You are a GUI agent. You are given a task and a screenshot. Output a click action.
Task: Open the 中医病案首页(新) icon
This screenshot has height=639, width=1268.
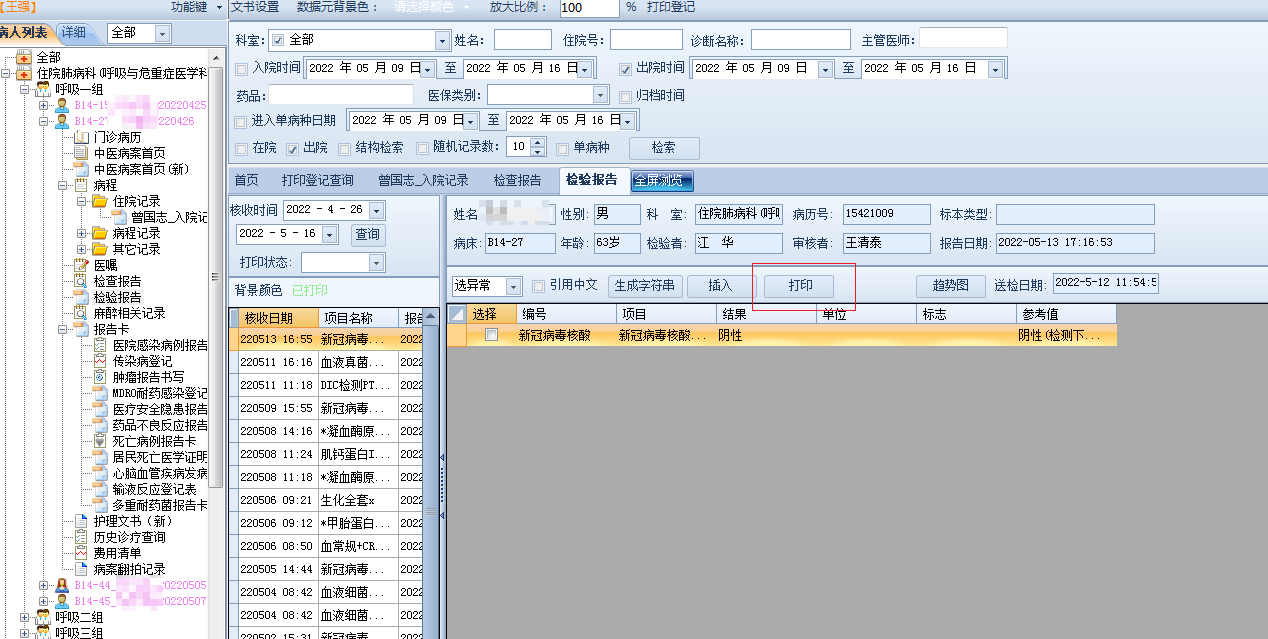[x=82, y=169]
